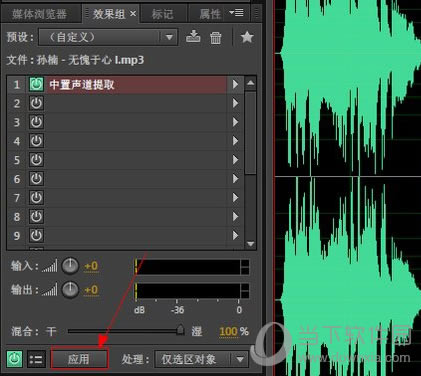421x376 pixels.
Task: Toggle main rack power button at bottom
Action: coord(14,359)
